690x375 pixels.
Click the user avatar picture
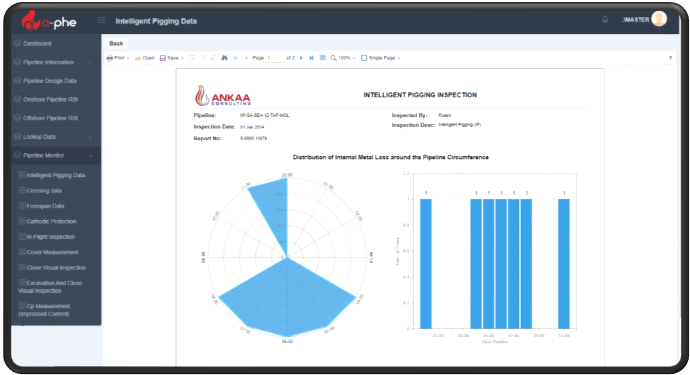659,19
